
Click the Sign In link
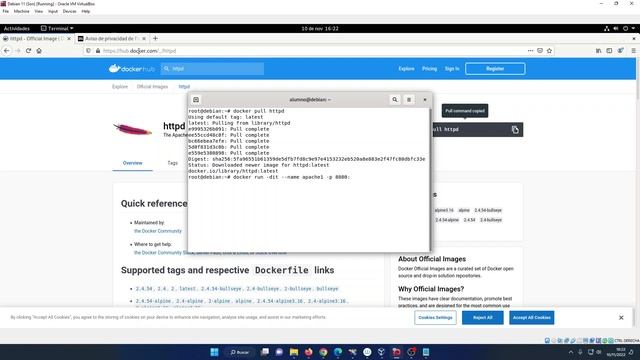click(452, 69)
